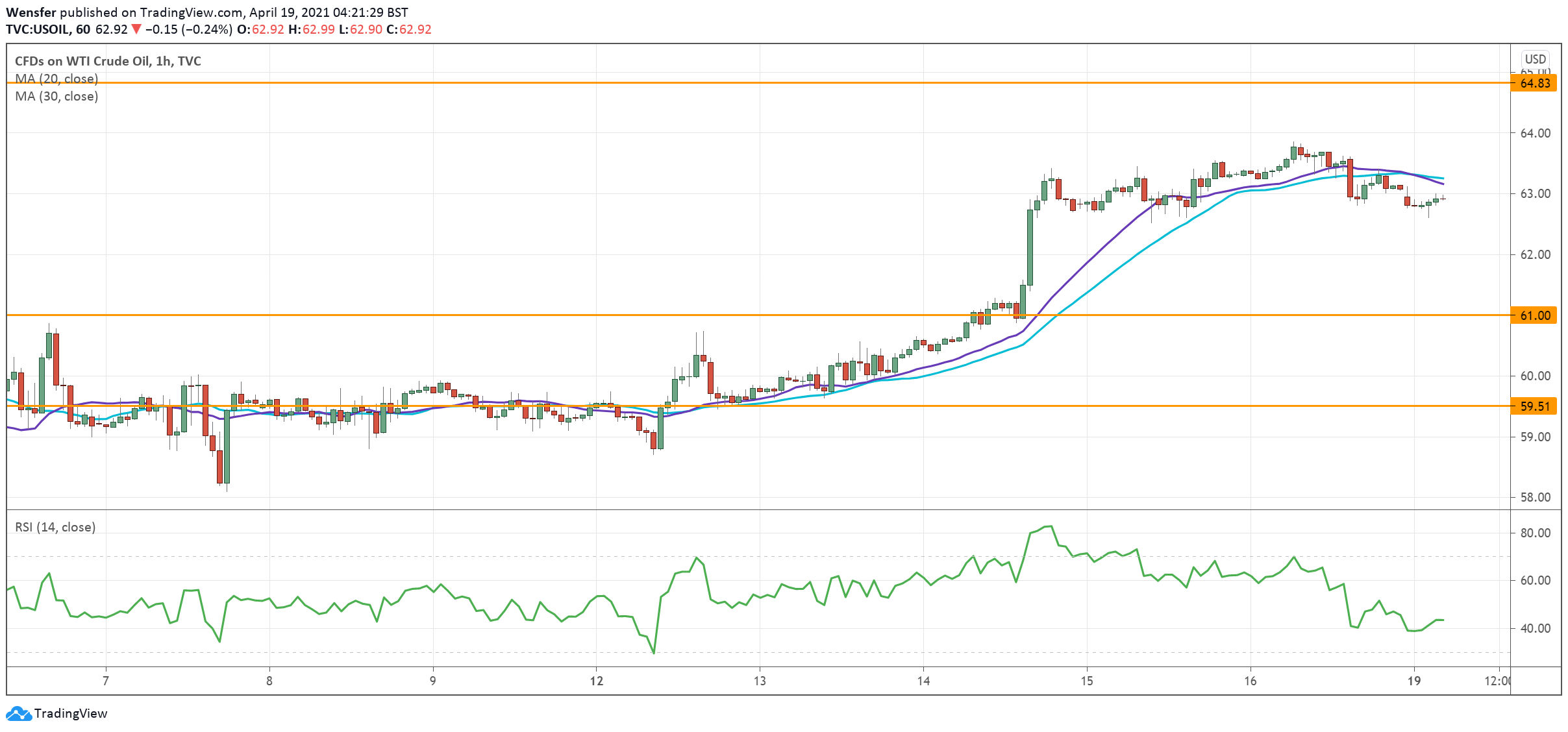The image size is (1568, 732).
Task: Click the MA (30, close) indicator label
Action: pos(57,97)
